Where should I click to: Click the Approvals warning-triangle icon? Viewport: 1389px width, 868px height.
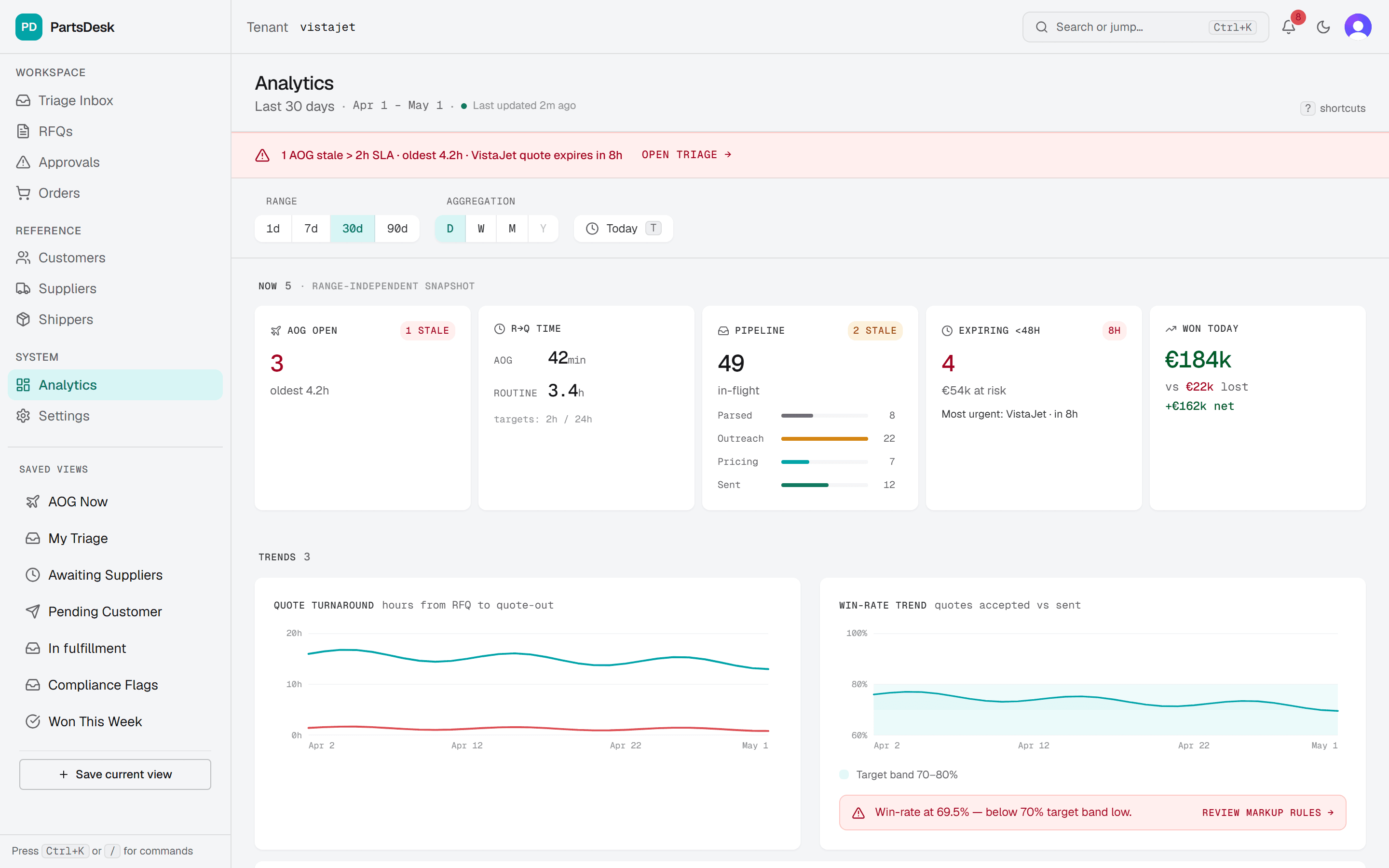coord(23,163)
